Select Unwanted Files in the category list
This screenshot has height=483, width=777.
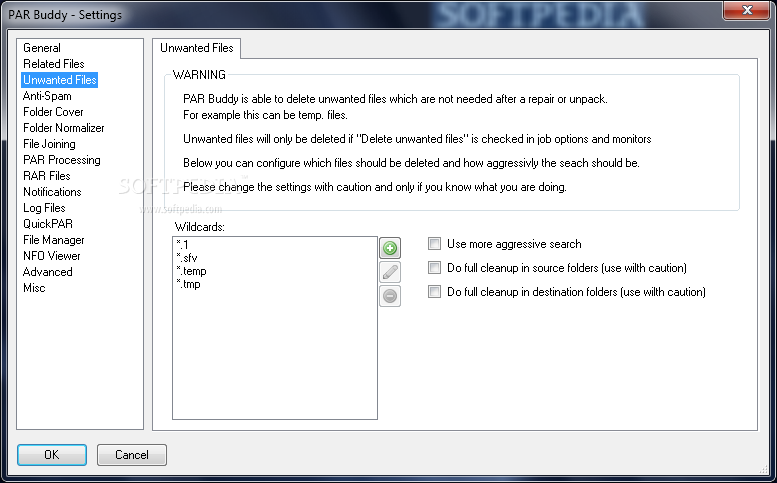(59, 80)
